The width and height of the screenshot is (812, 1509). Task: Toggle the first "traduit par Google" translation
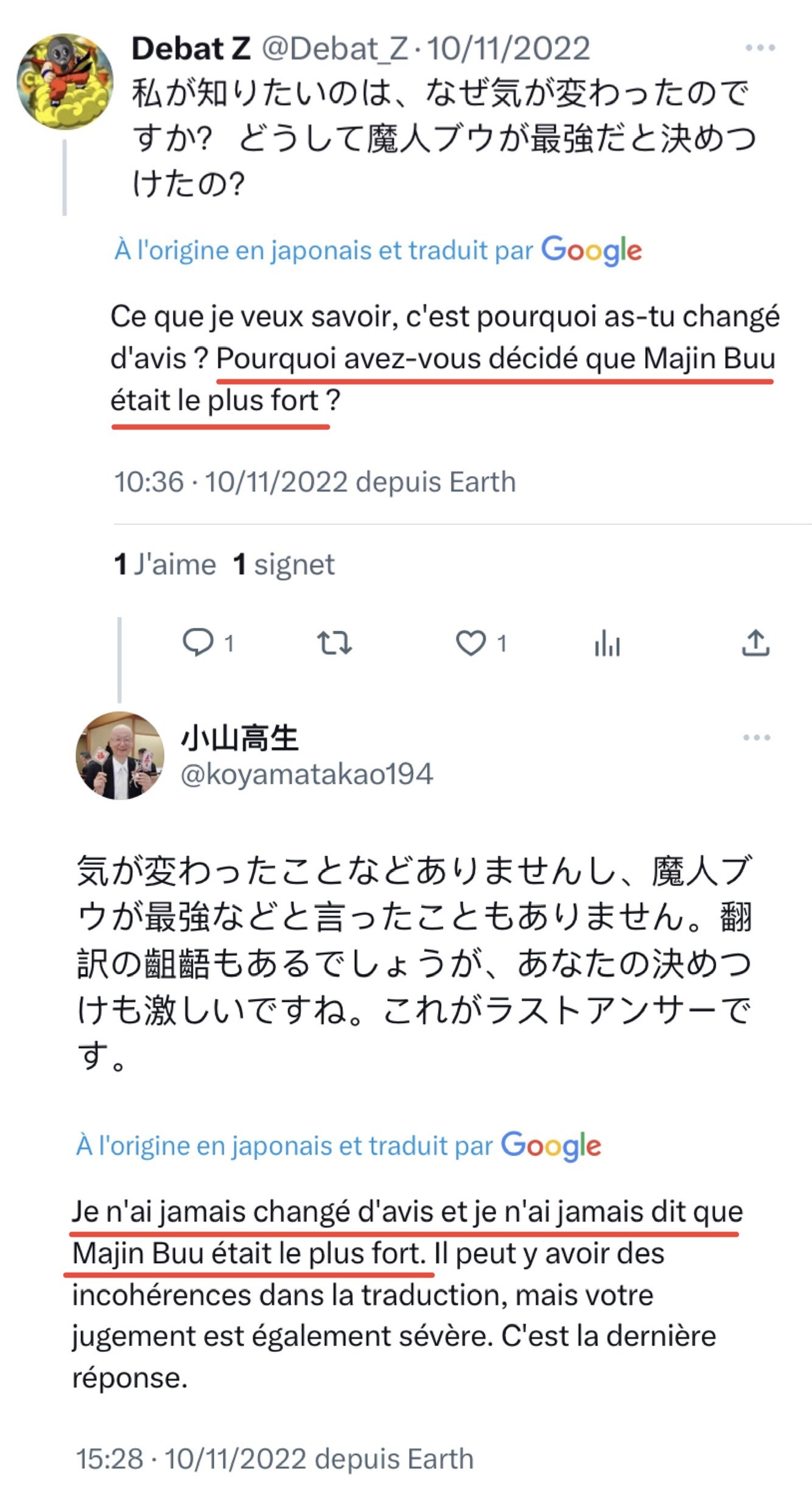click(x=378, y=250)
